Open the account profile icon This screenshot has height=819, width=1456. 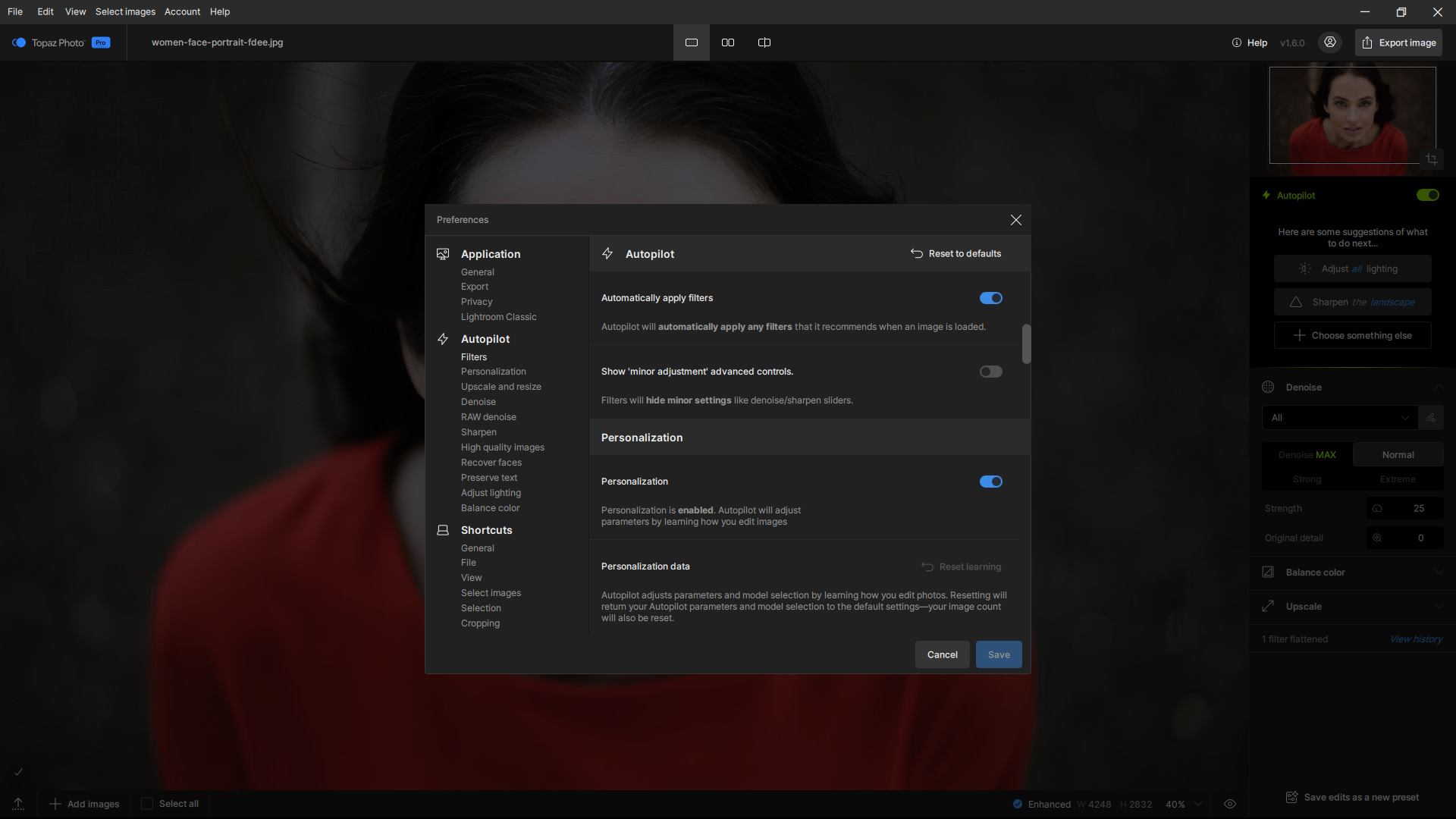pos(1330,42)
